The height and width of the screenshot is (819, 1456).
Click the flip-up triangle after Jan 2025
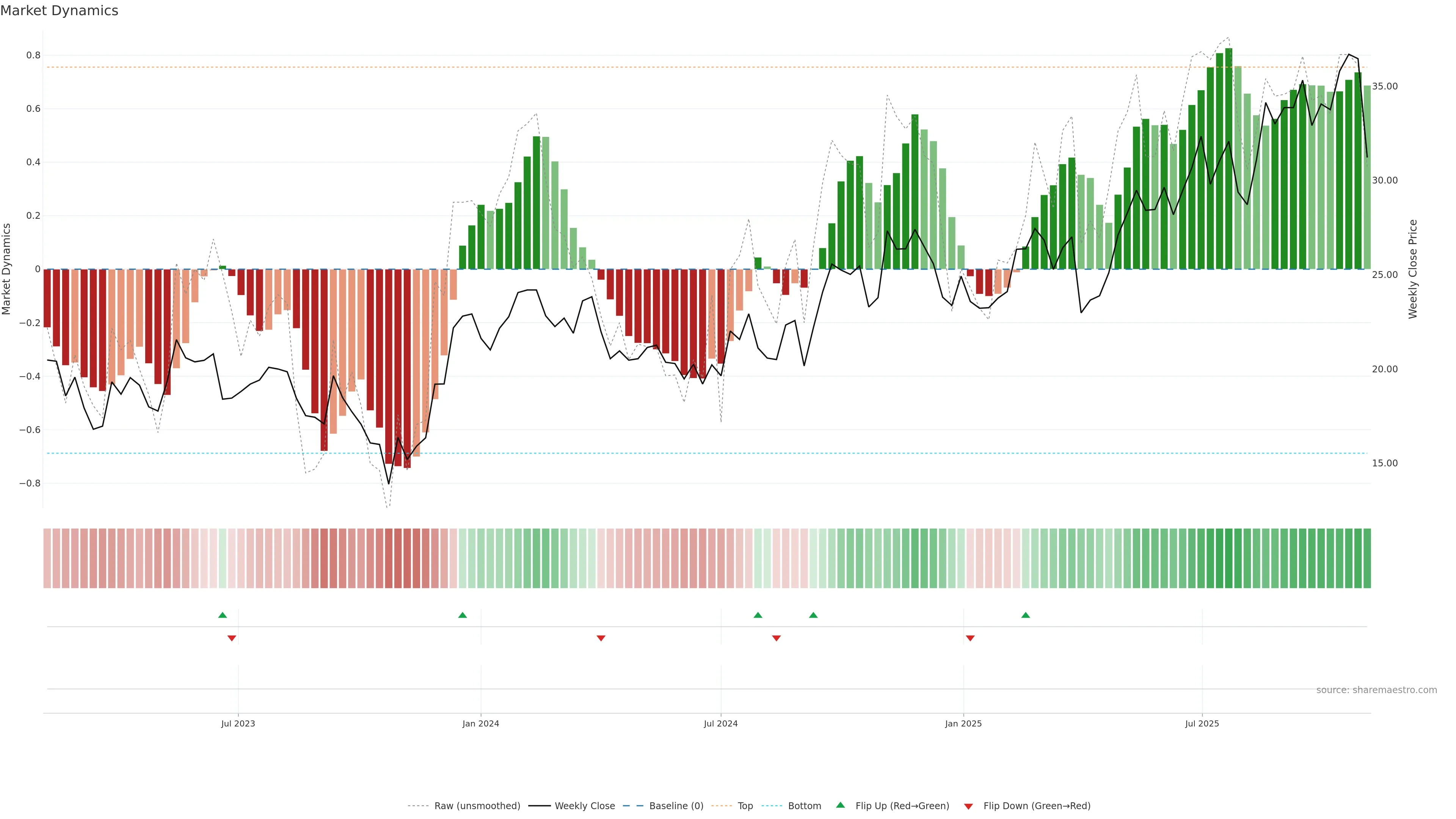pos(1025,615)
